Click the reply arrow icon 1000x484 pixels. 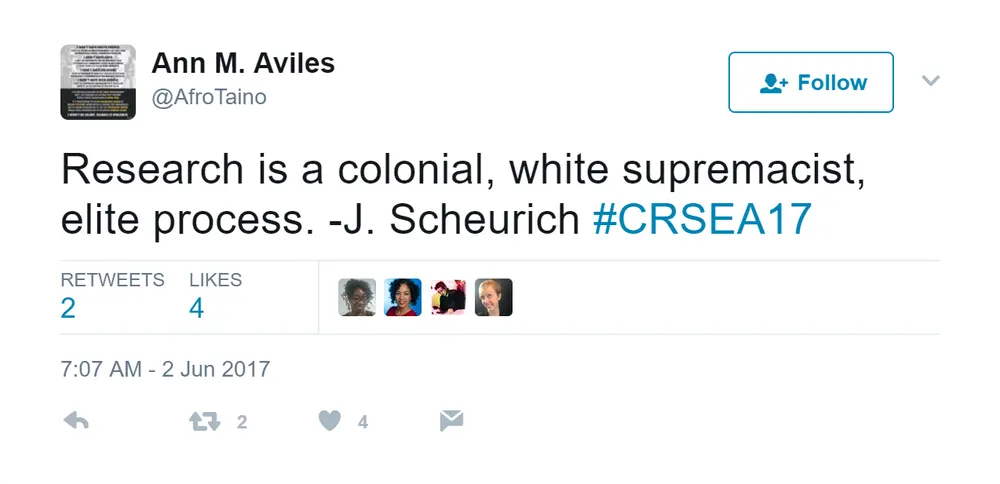pos(76,421)
